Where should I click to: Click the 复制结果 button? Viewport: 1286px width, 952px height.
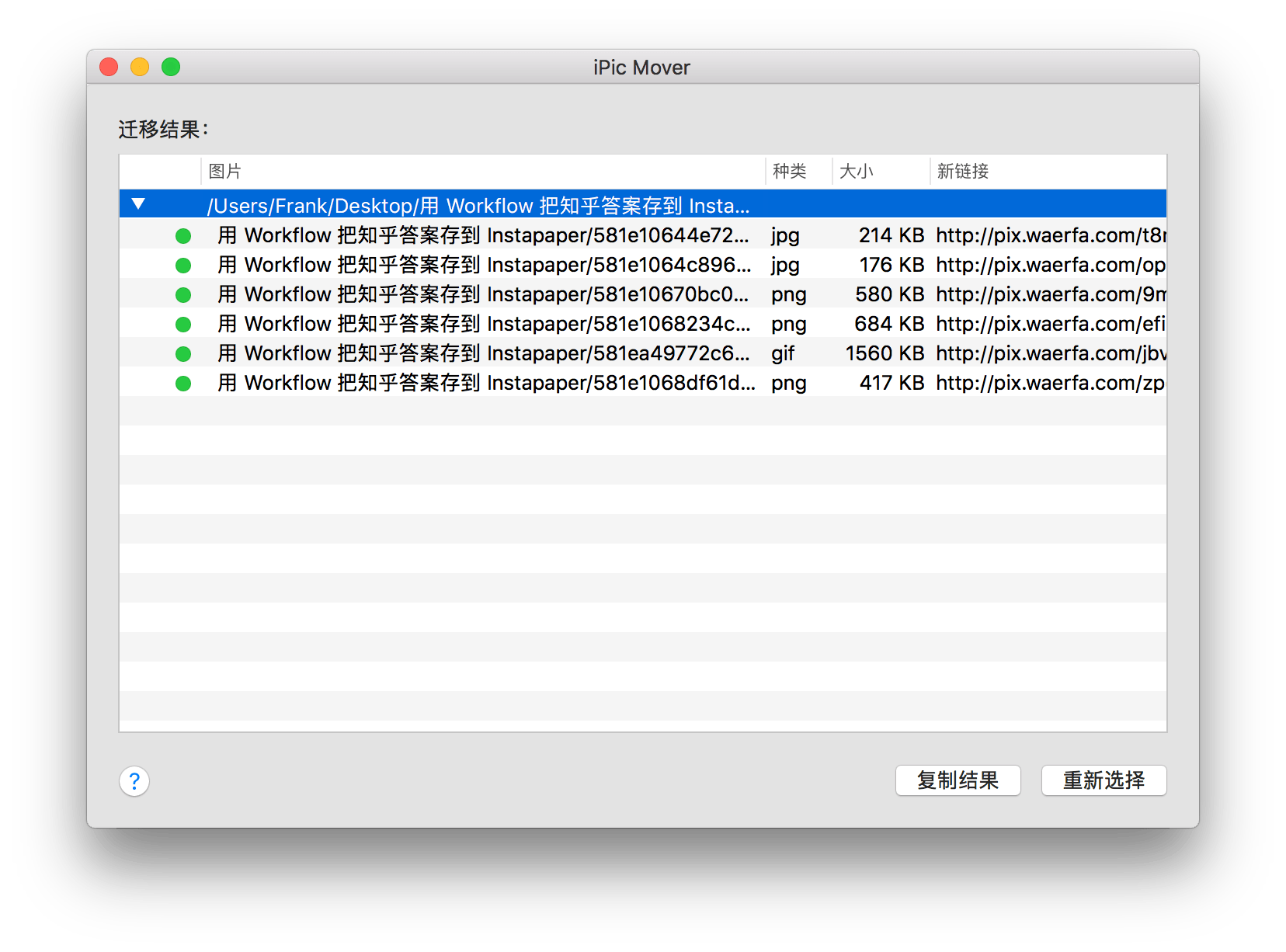(x=958, y=780)
